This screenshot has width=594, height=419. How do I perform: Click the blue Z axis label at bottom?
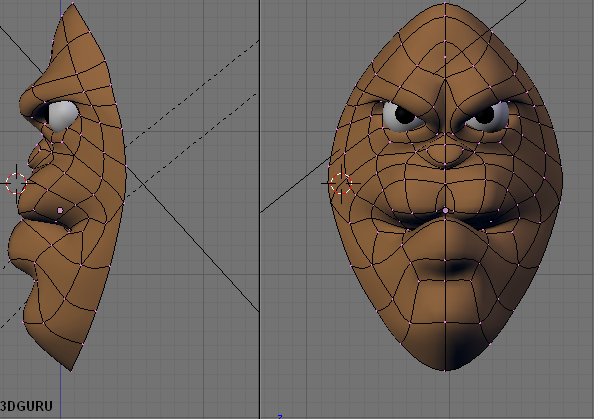280,417
